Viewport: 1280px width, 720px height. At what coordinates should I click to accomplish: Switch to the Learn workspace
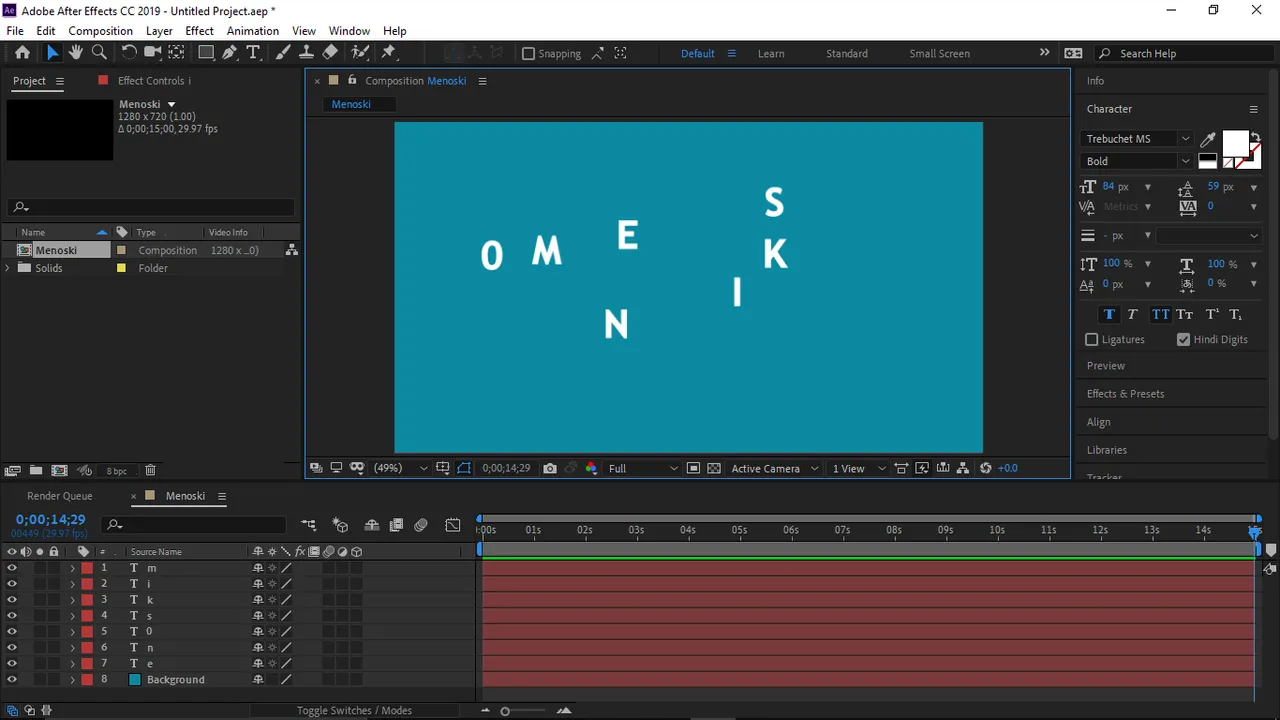click(x=771, y=54)
